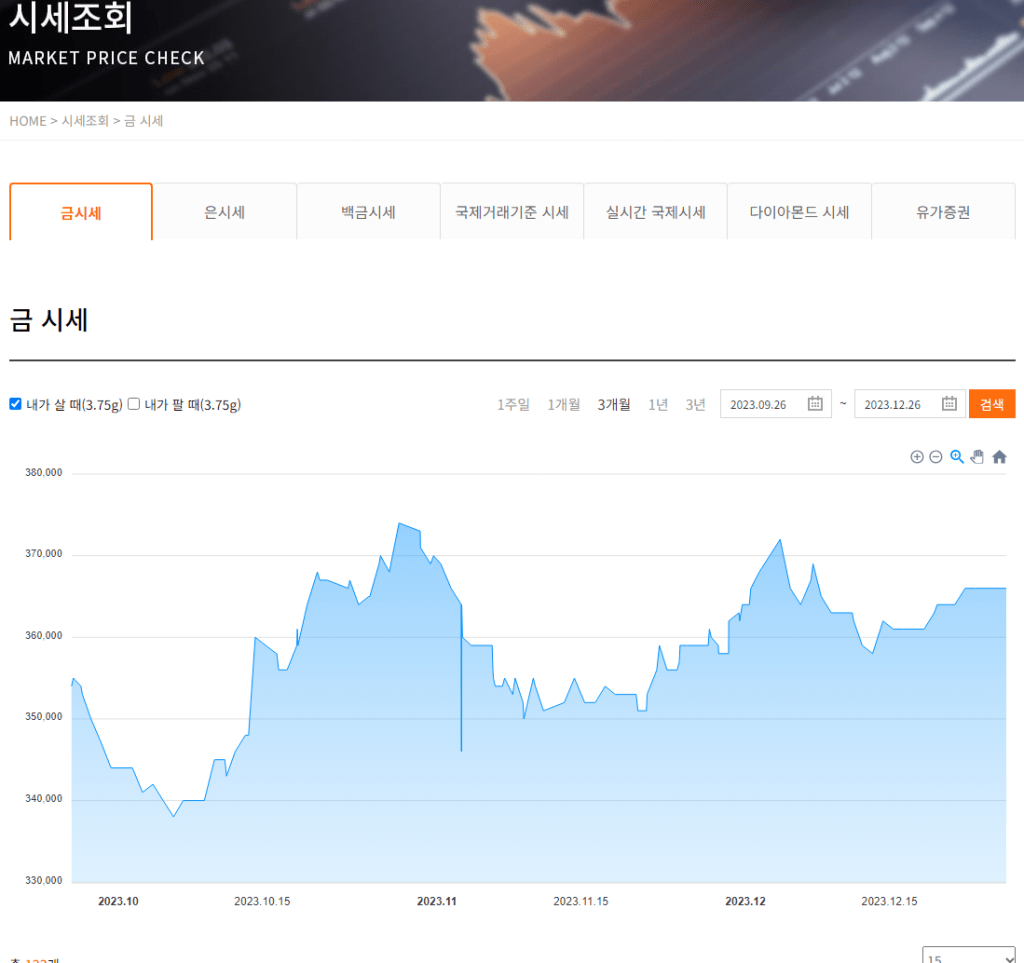Switch to the 은시세 tab

click(x=225, y=212)
